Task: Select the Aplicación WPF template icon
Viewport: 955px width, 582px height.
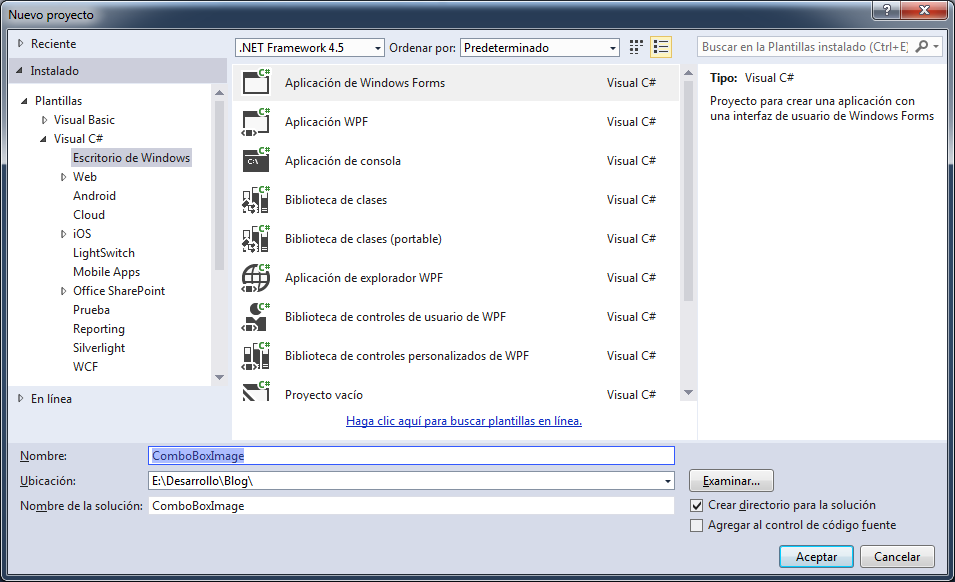Action: [x=256, y=122]
